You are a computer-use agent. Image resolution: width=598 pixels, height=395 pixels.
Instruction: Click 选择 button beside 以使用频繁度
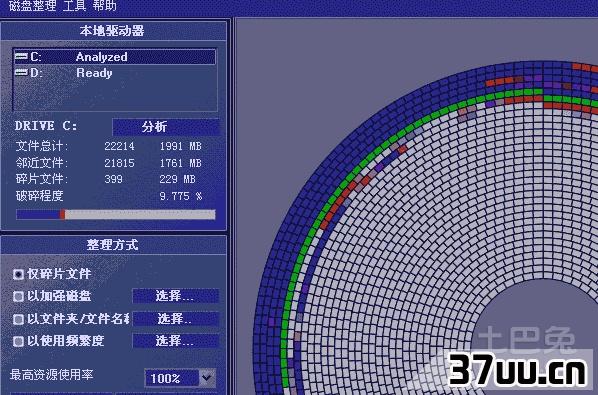click(176, 341)
